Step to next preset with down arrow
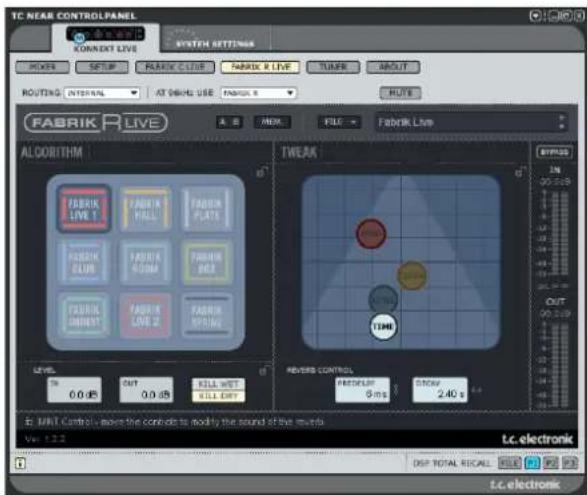The height and width of the screenshot is (495, 587). [x=561, y=127]
